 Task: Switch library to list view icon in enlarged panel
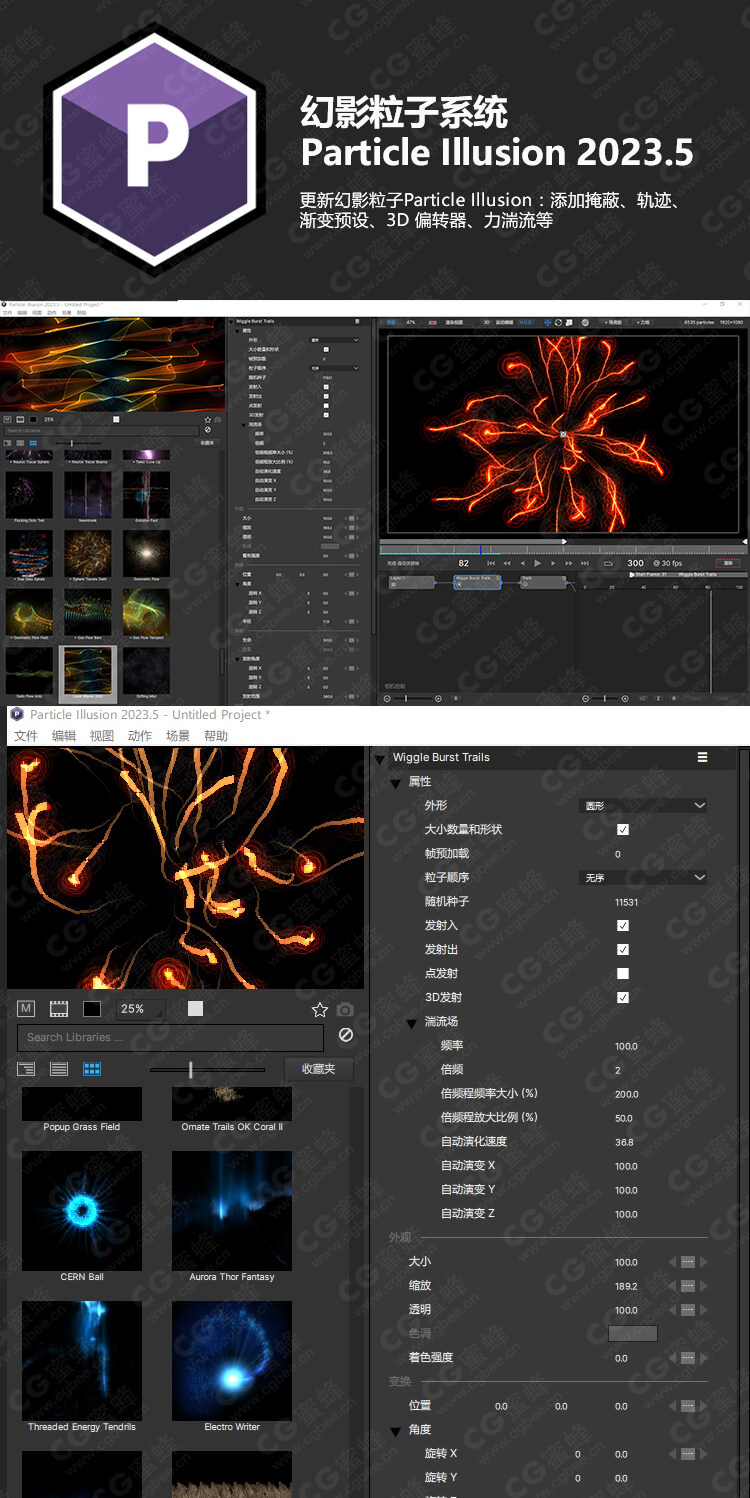59,1069
